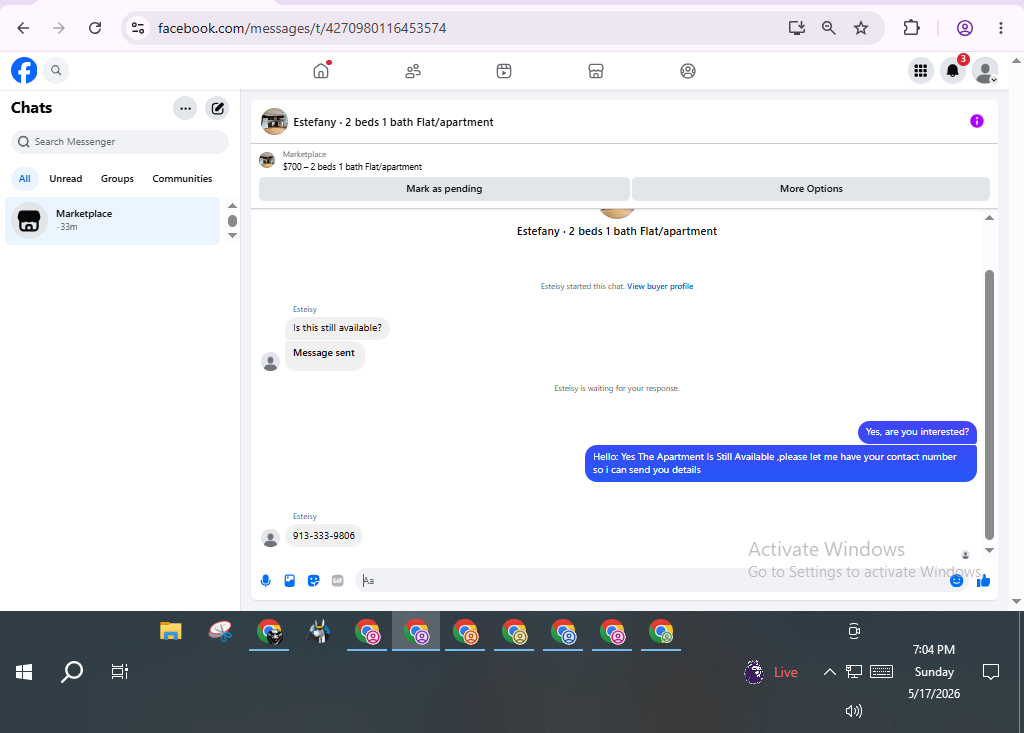Open the browser extensions puzzle icon

tap(911, 28)
